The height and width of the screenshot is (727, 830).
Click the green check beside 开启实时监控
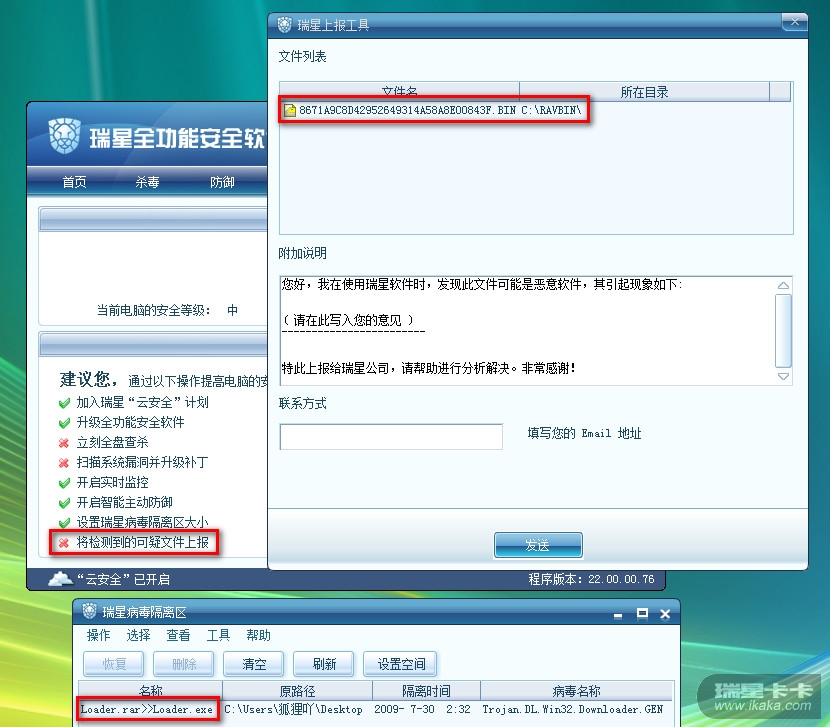pyautogui.click(x=64, y=483)
